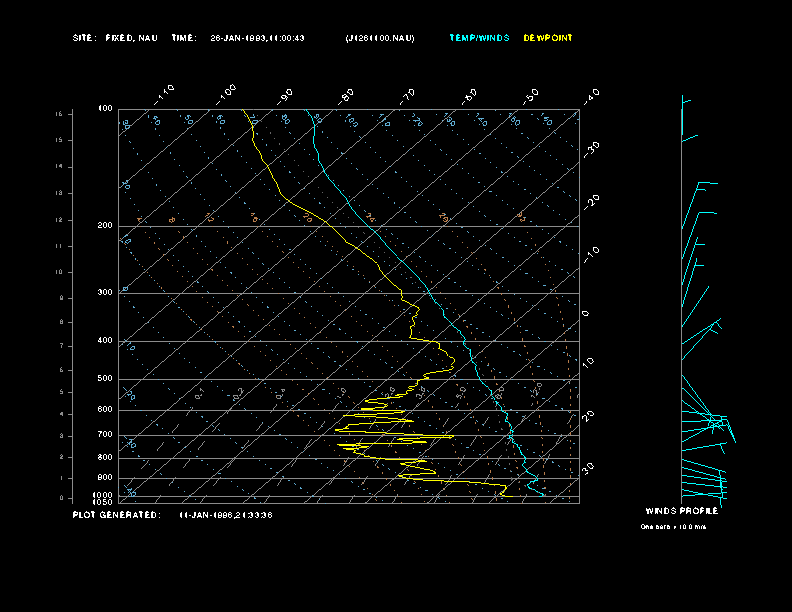Image resolution: width=792 pixels, height=612 pixels.
Task: Click the SITE: FIXED, NAU label
Action: 115,38
